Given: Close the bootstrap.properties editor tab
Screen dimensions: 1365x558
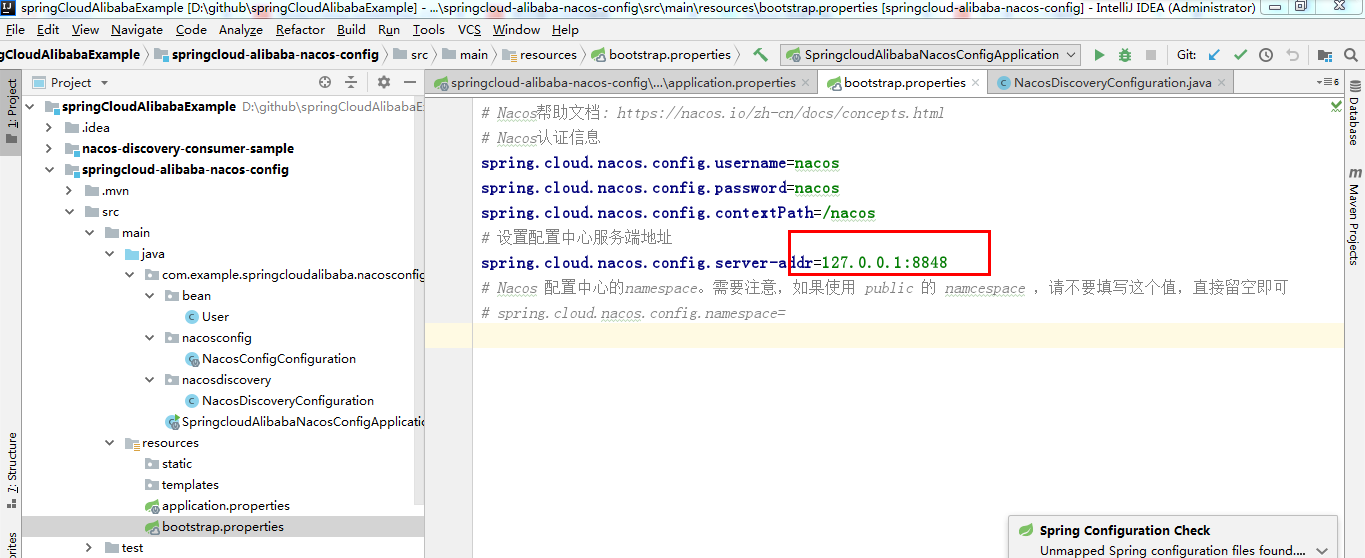Looking at the screenshot, I should click(x=976, y=83).
